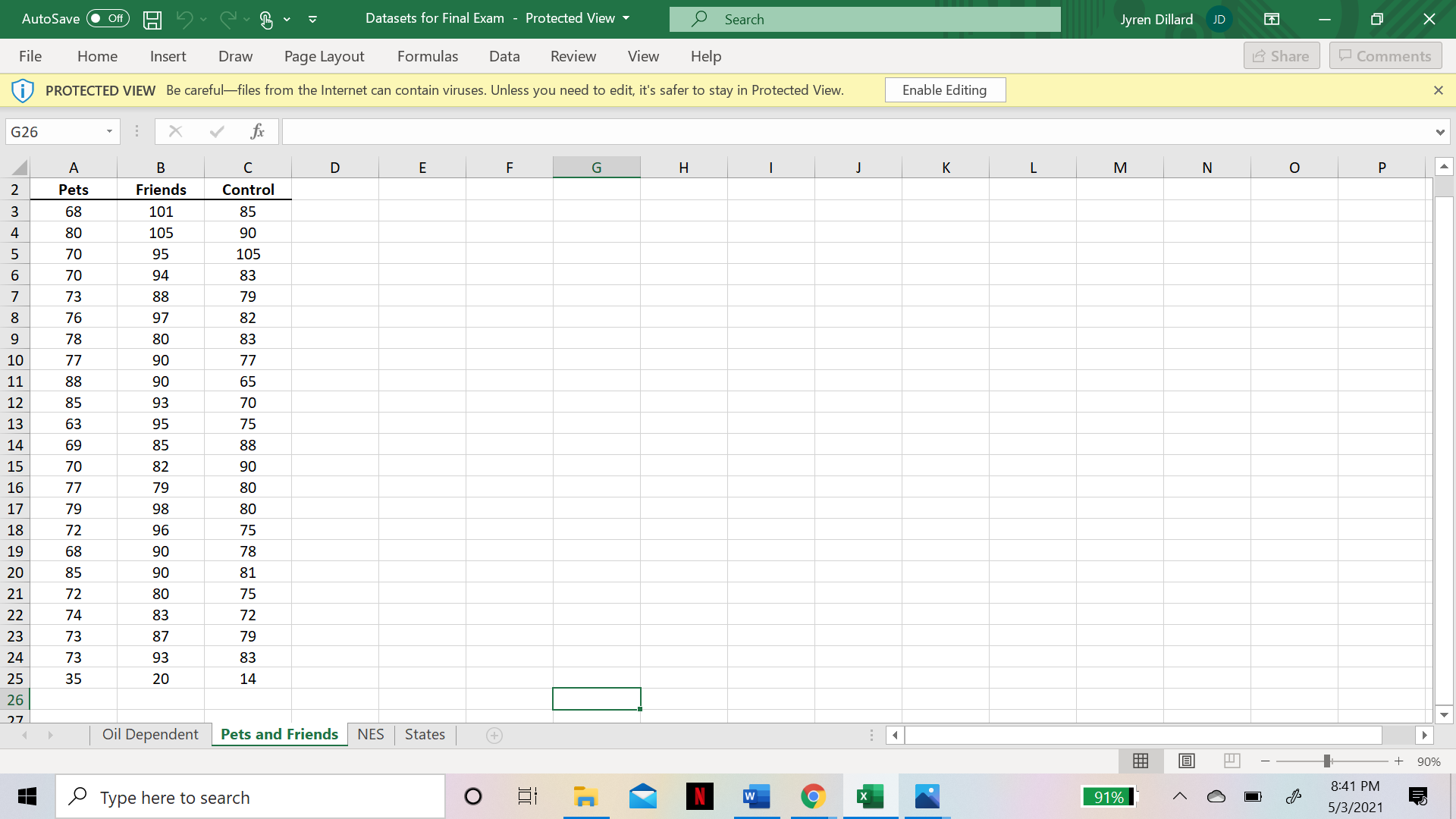The height and width of the screenshot is (819, 1456).
Task: Click vertical scrollbar down arrow
Action: 1444,714
